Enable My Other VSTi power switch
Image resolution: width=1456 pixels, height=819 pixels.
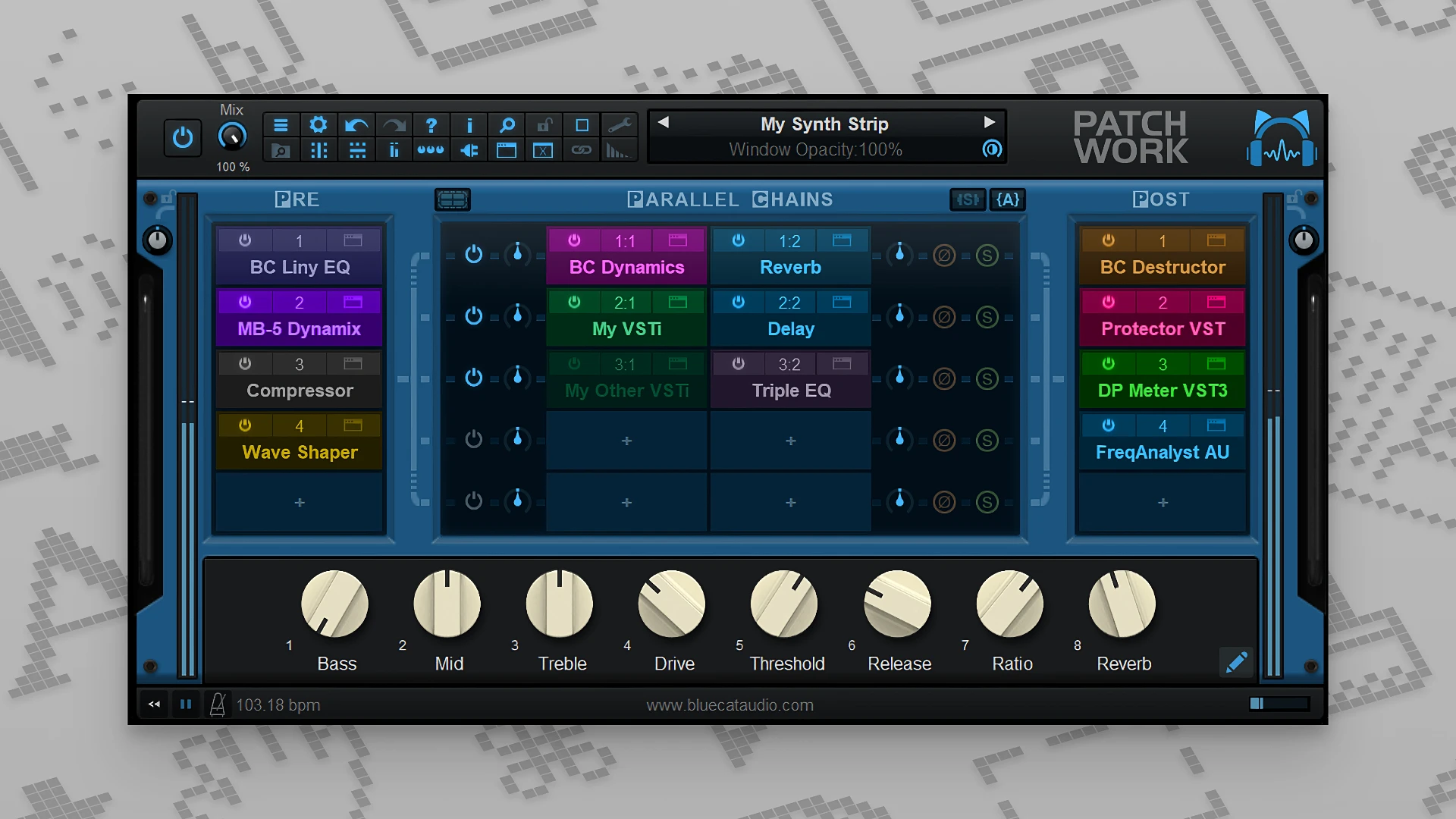(x=574, y=364)
